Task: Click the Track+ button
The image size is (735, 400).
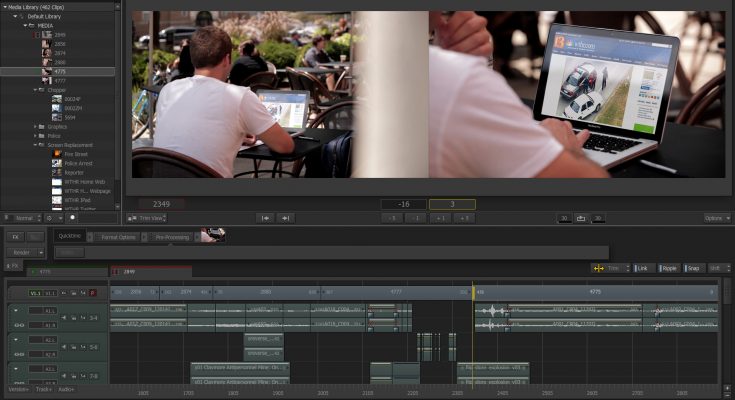Action: (x=44, y=389)
